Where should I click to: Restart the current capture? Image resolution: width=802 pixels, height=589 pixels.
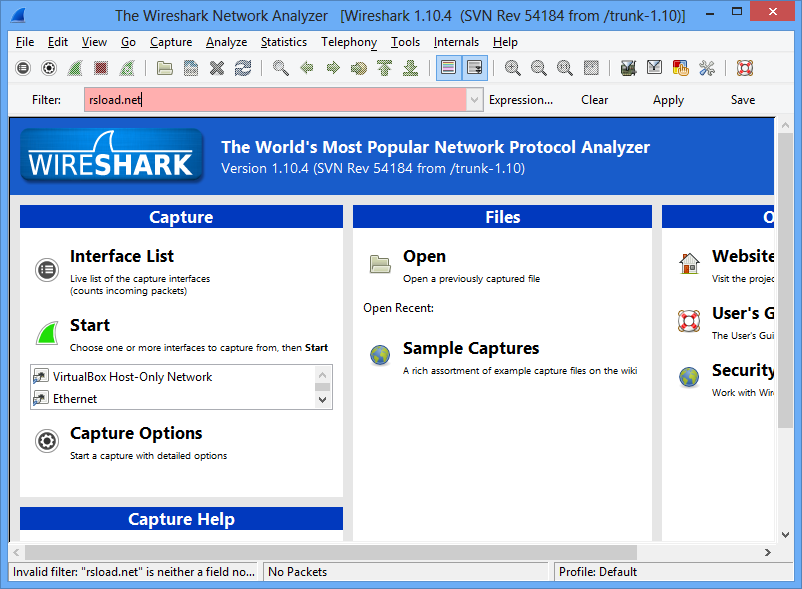coord(126,68)
